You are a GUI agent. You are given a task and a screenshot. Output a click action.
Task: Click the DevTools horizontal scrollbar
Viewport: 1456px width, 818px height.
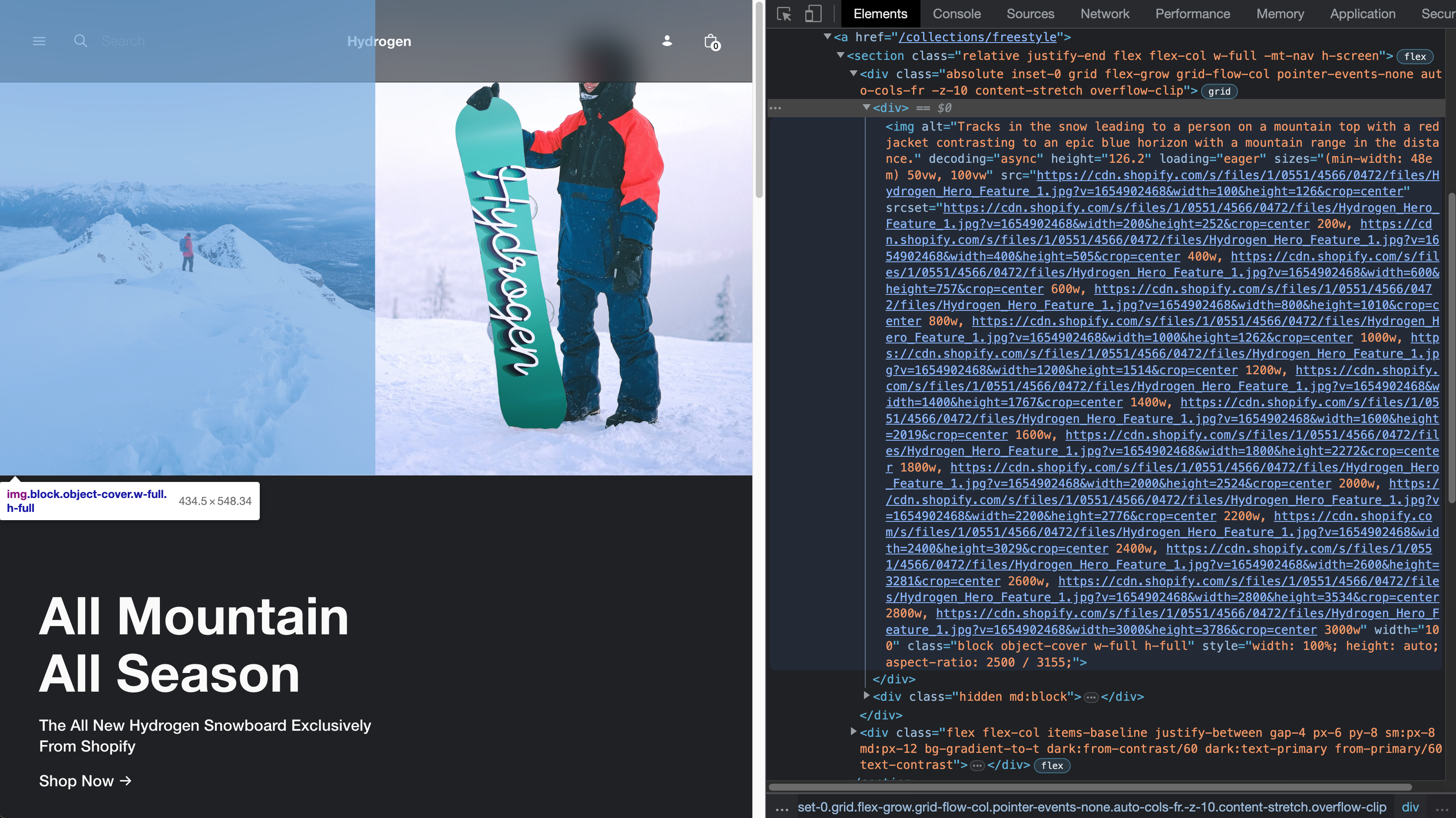pyautogui.click(x=1090, y=787)
